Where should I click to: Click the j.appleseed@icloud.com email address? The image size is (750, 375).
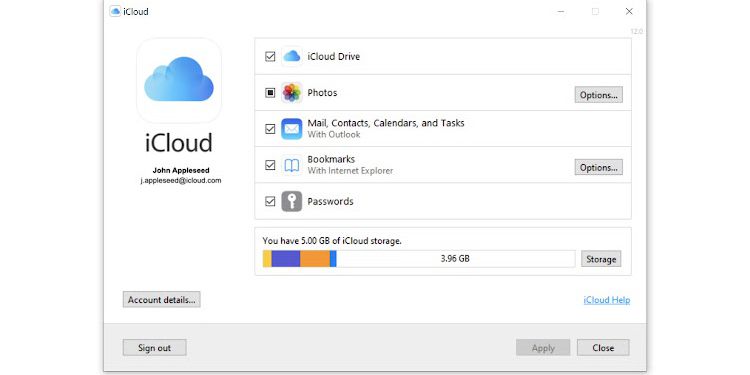(181, 180)
